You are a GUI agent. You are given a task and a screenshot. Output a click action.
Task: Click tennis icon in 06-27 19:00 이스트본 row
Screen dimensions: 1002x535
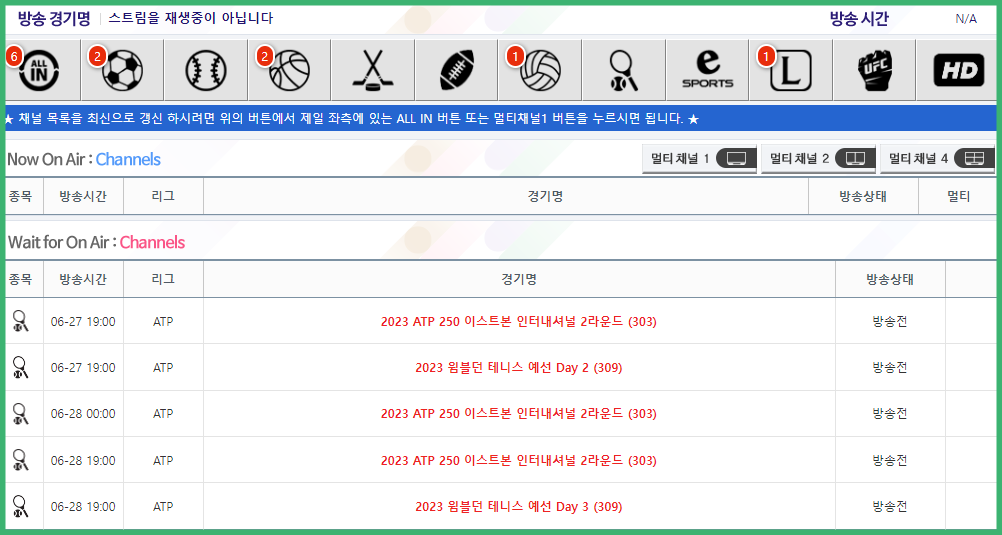click(21, 321)
